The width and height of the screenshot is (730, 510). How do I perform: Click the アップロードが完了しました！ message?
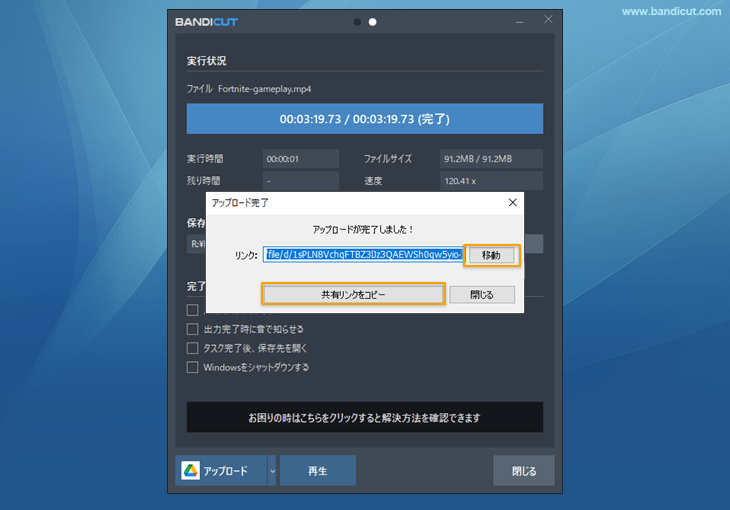click(x=363, y=230)
